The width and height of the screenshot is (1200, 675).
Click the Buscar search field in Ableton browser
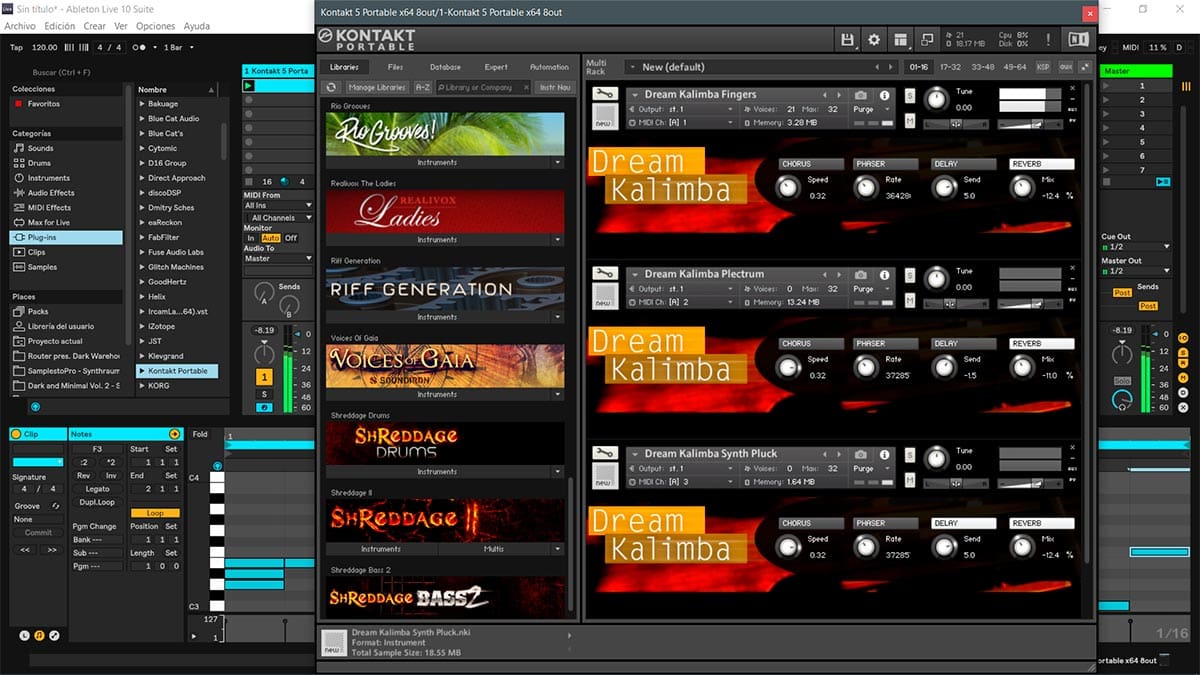point(63,72)
